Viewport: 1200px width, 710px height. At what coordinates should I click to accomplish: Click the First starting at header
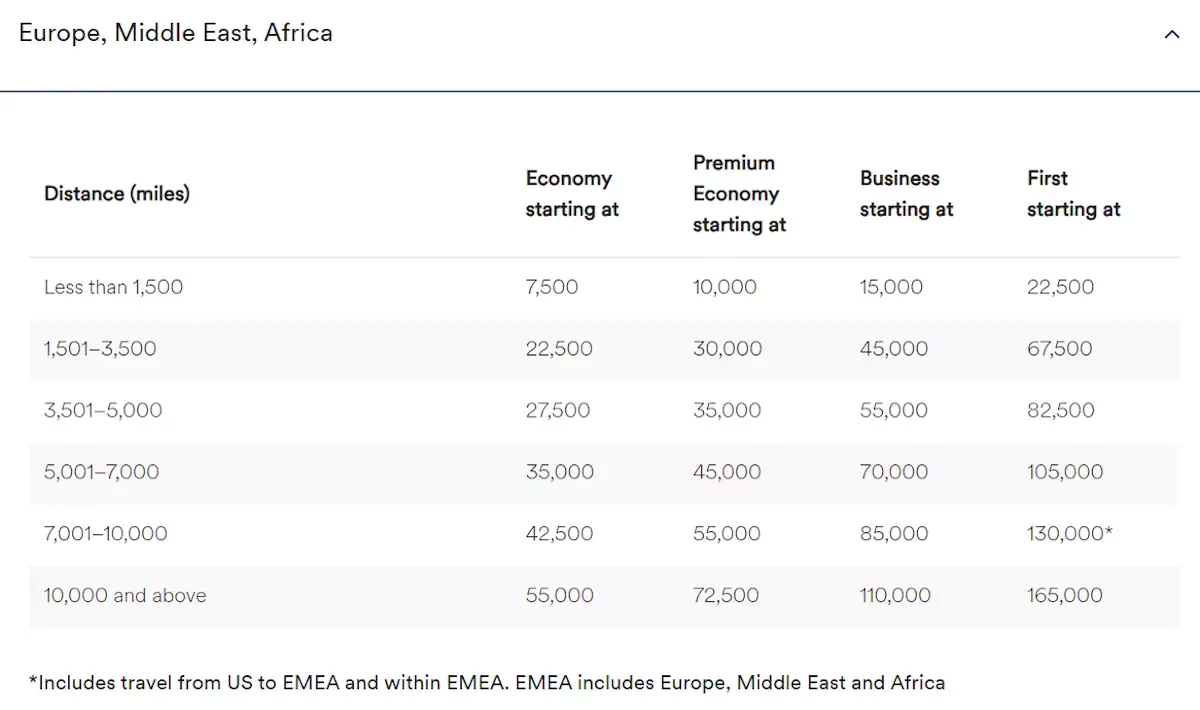[1073, 194]
